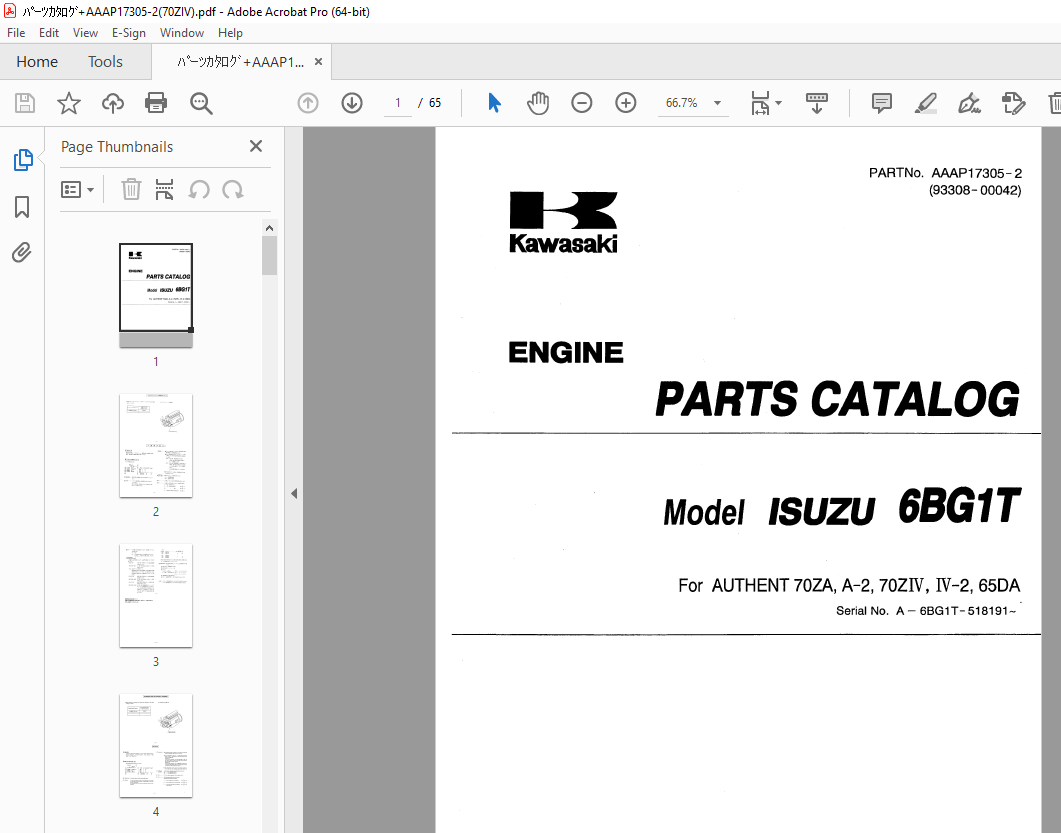Click the thumbnails panel scrollbar thumb
The image size is (1061, 833).
pyautogui.click(x=269, y=256)
